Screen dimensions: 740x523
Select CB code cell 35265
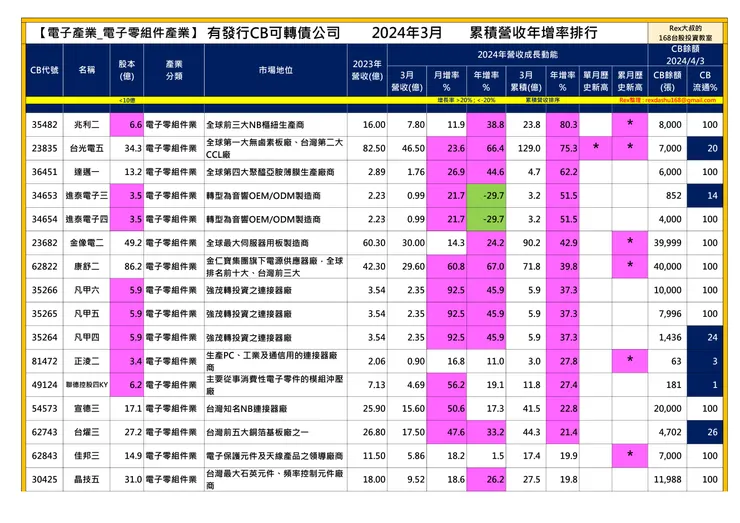coord(44,313)
